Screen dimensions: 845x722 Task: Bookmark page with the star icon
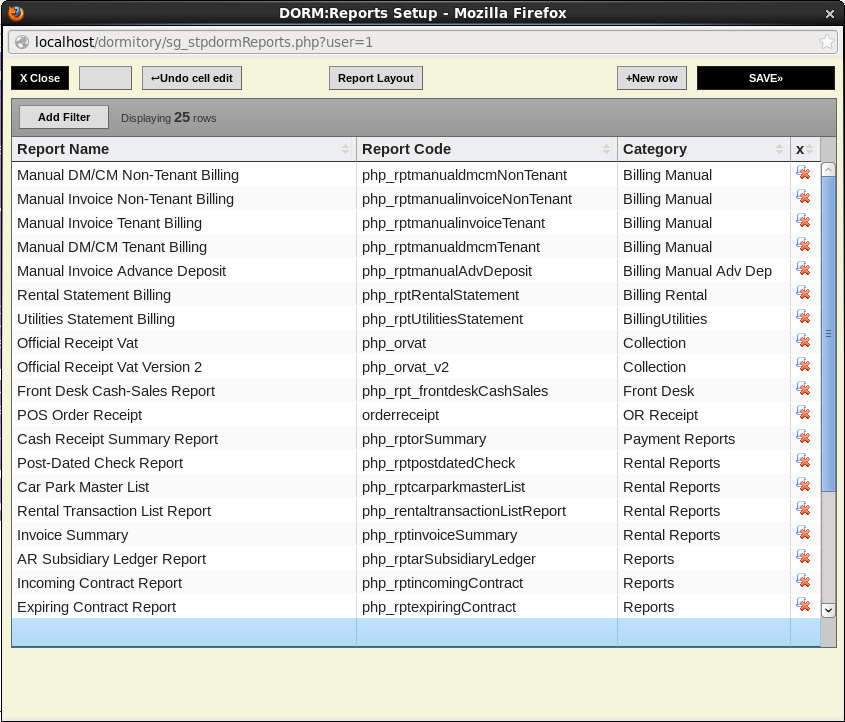[x=826, y=42]
